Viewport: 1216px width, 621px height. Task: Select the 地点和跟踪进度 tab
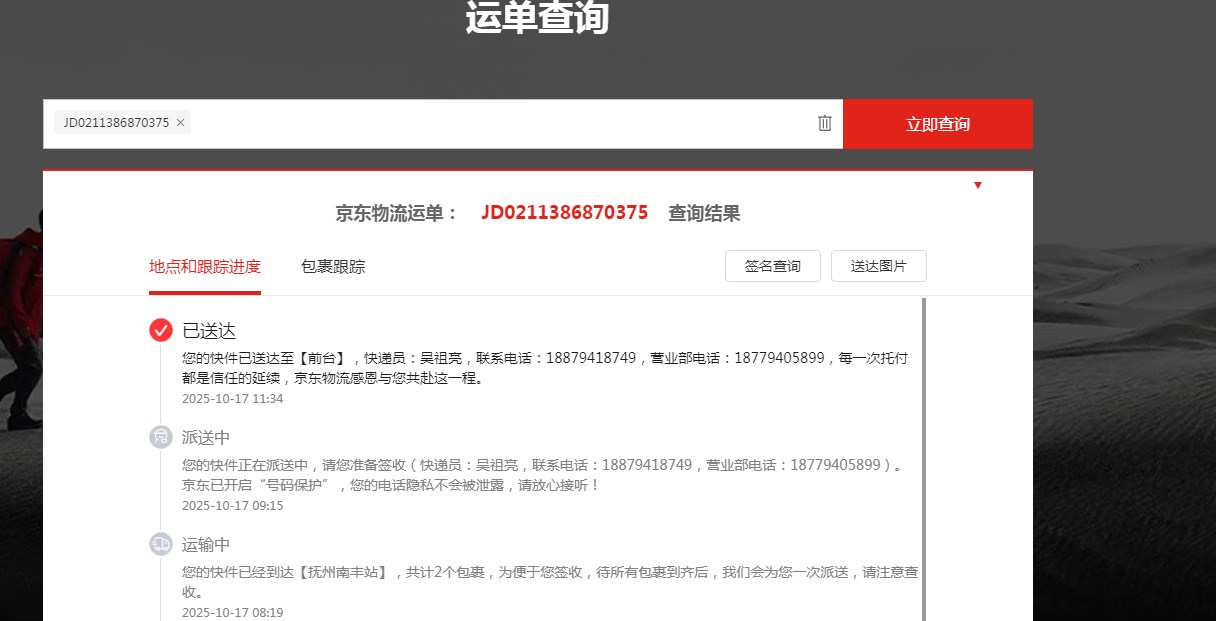204,266
